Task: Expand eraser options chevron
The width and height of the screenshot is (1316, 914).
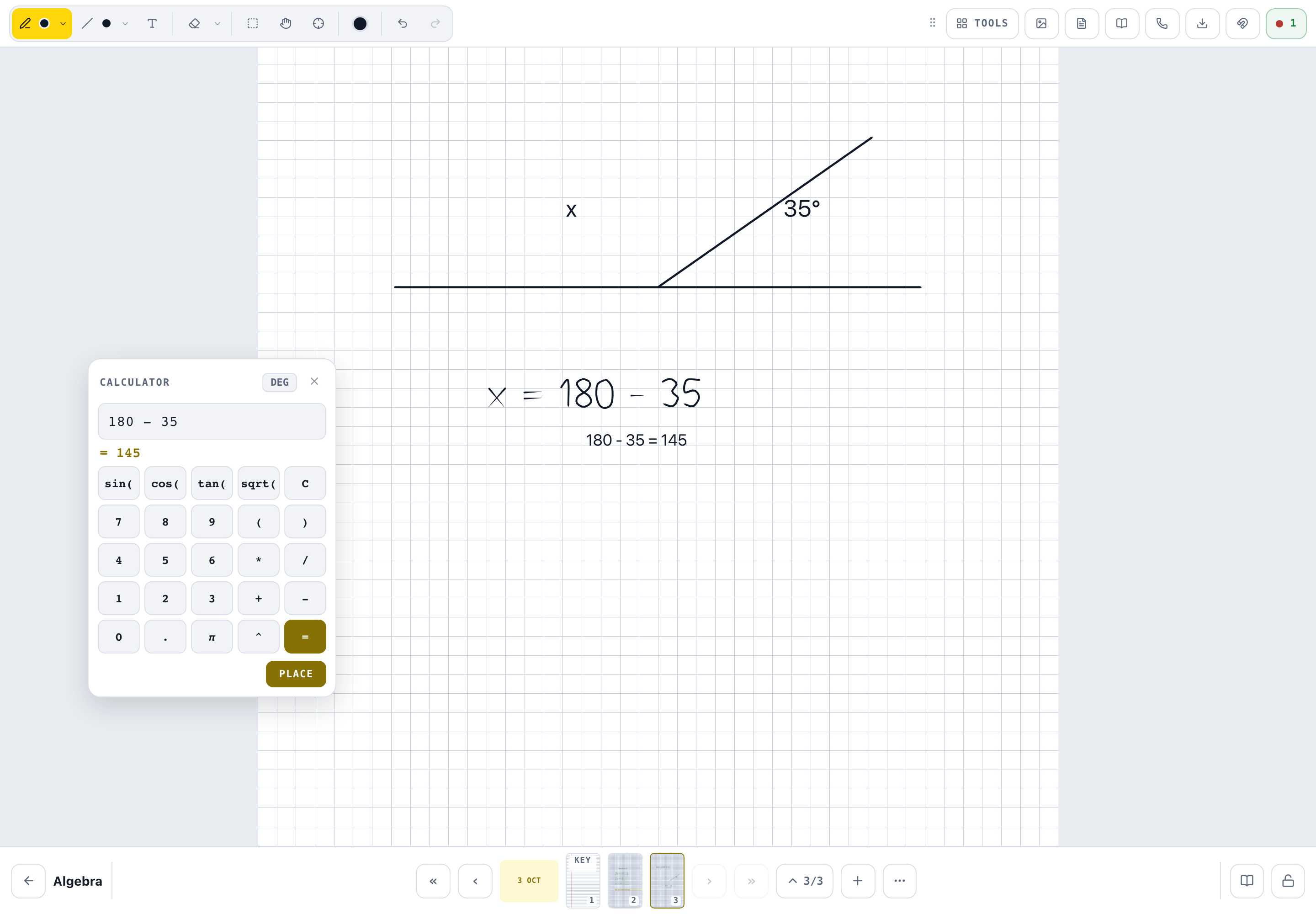Action: click(217, 23)
